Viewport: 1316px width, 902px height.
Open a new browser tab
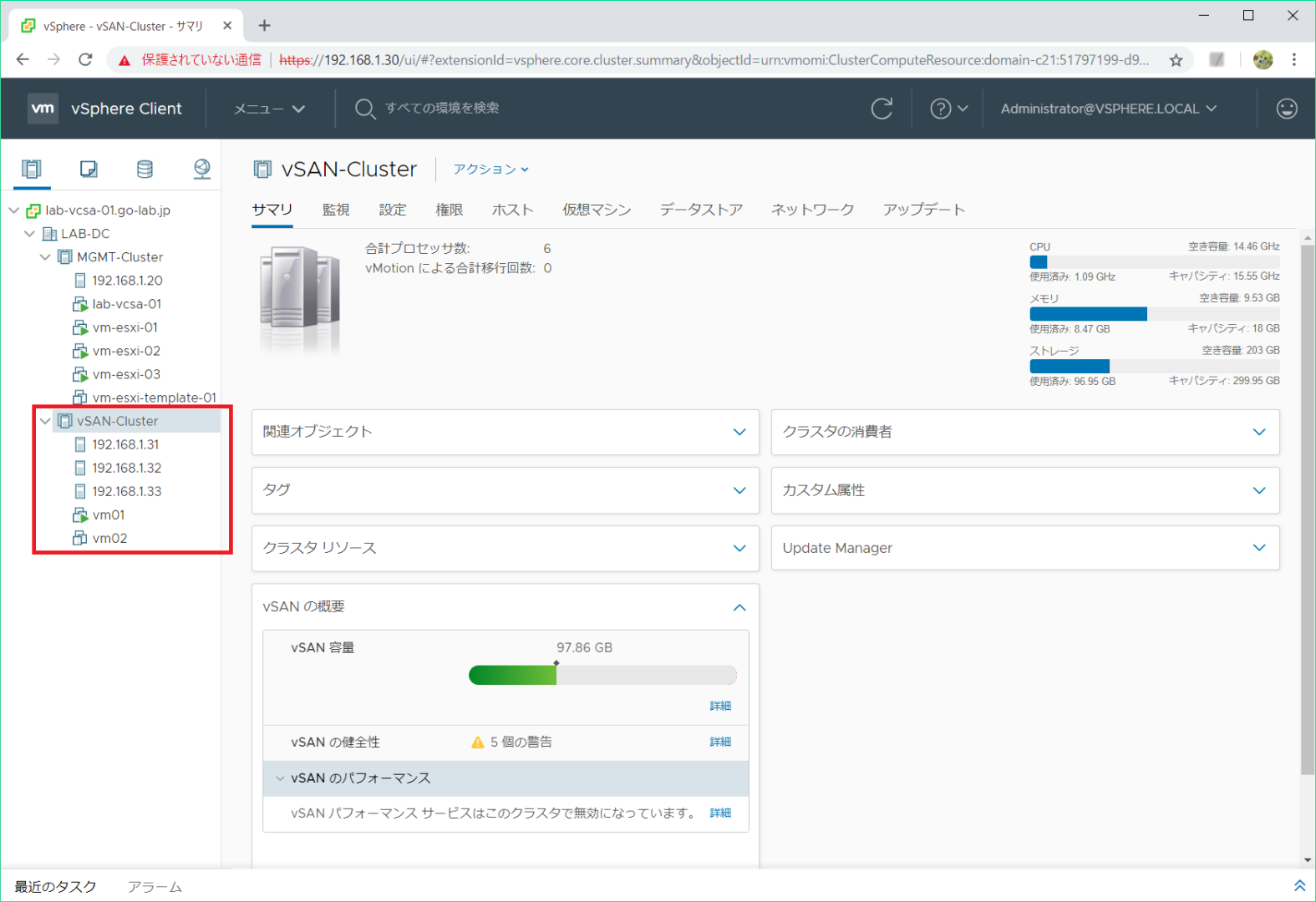[x=264, y=25]
